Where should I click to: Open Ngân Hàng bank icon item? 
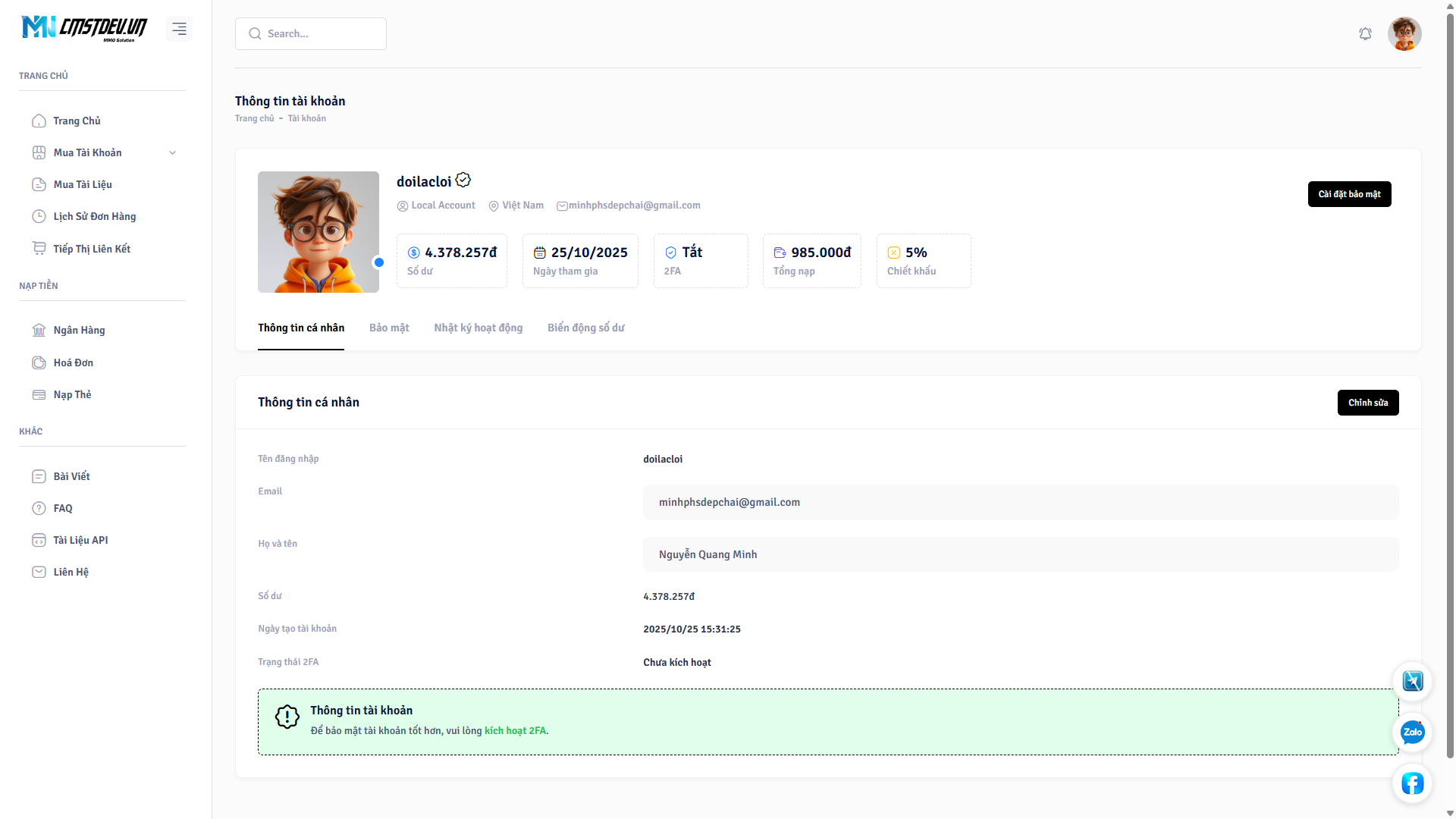(x=39, y=331)
